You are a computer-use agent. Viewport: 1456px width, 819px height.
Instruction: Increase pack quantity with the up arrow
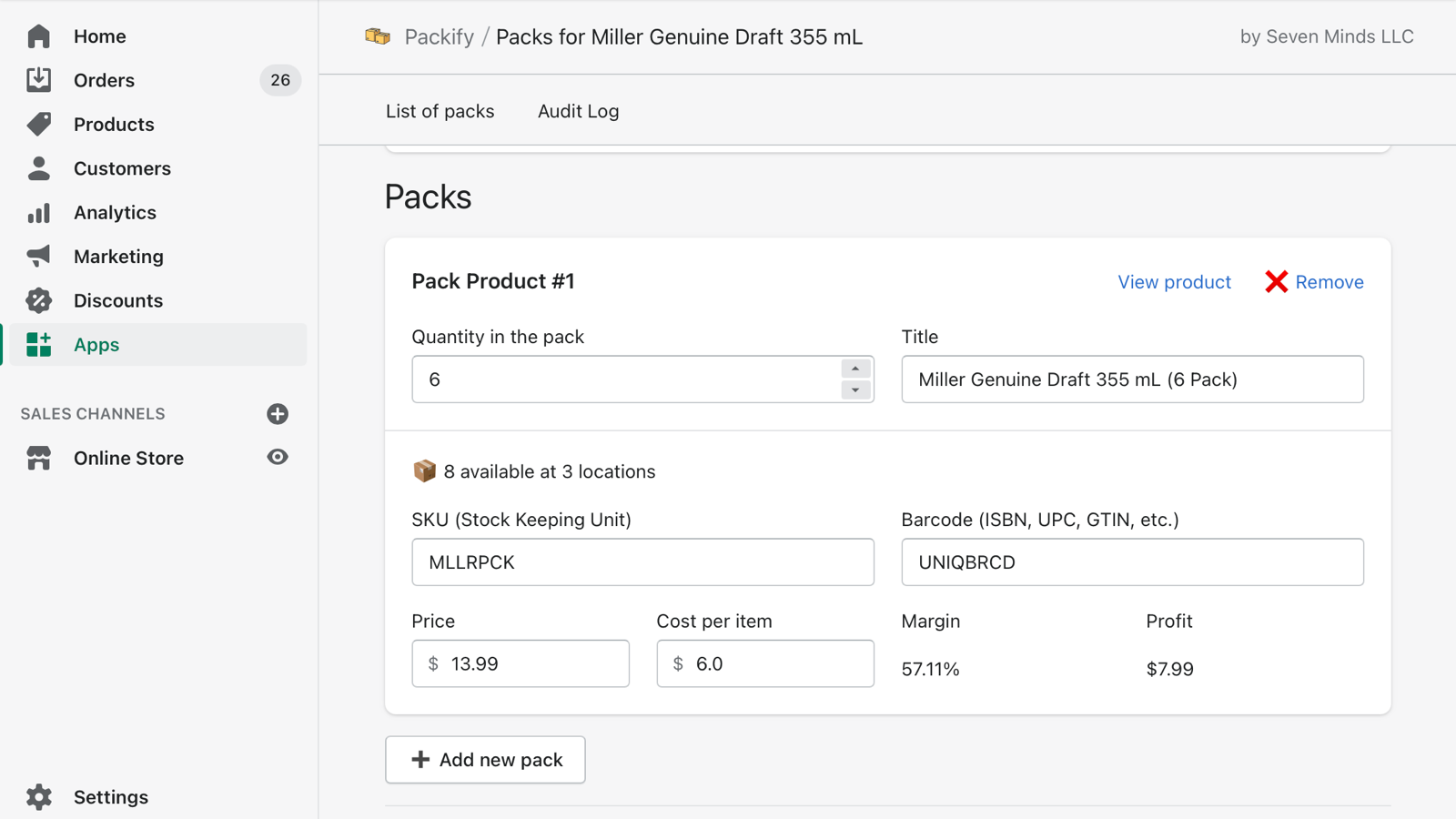(855, 369)
